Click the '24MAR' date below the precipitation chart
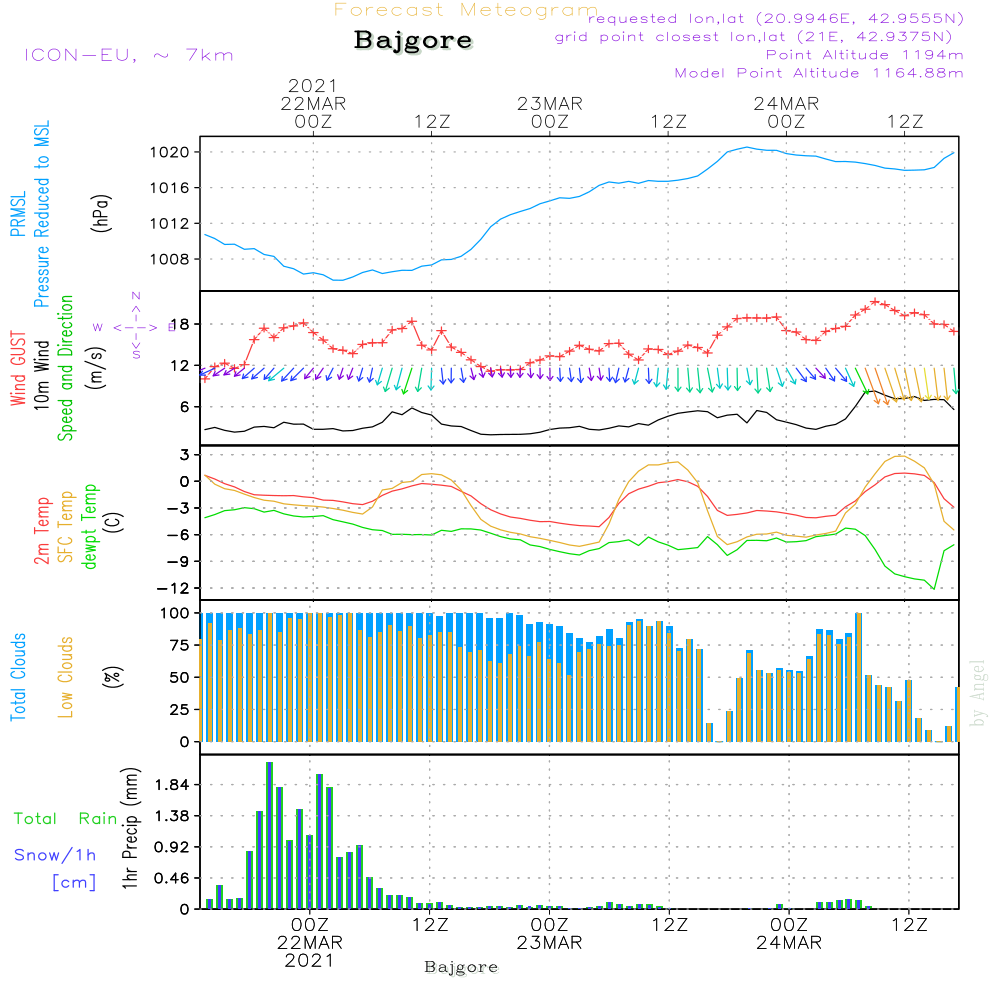Viewport: 1000px width, 1000px height. tap(789, 943)
